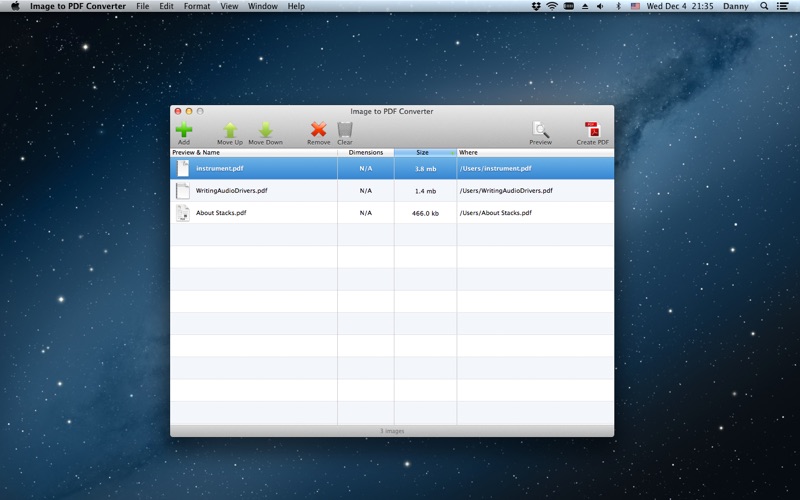Click the /Users/WritingAudioDrivers.pdf path

tap(506, 191)
